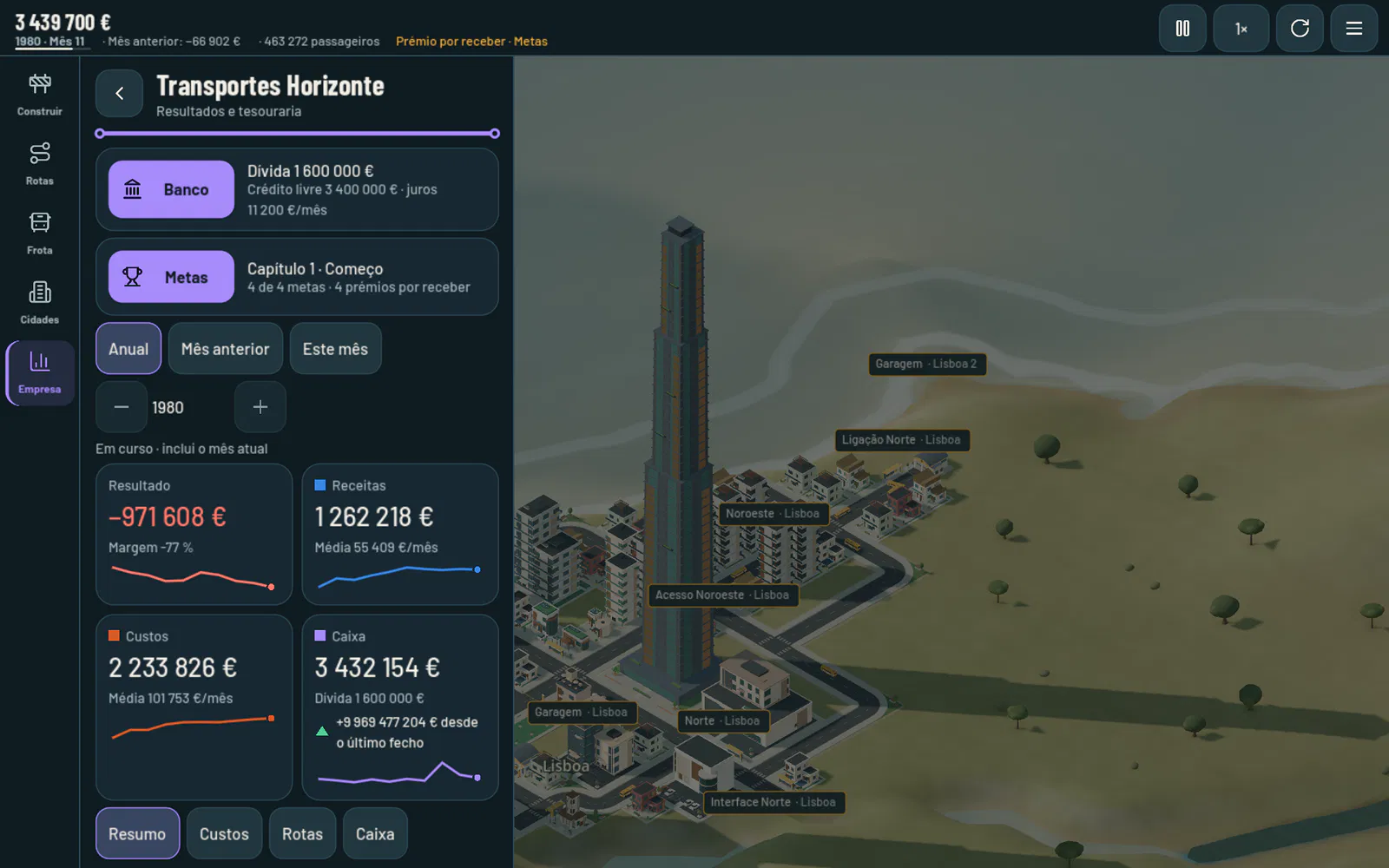Select the Acesso Noroeste Lisboa label
Screen dimensions: 1389x868
[x=722, y=595]
